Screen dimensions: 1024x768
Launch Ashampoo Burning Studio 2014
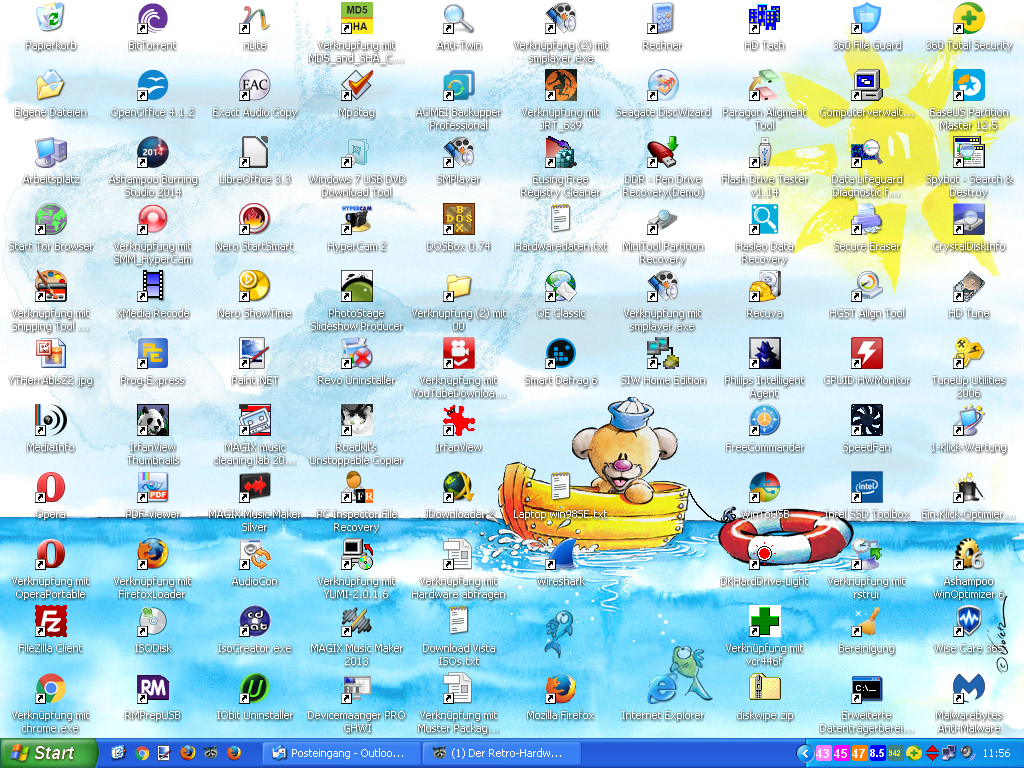point(153,153)
